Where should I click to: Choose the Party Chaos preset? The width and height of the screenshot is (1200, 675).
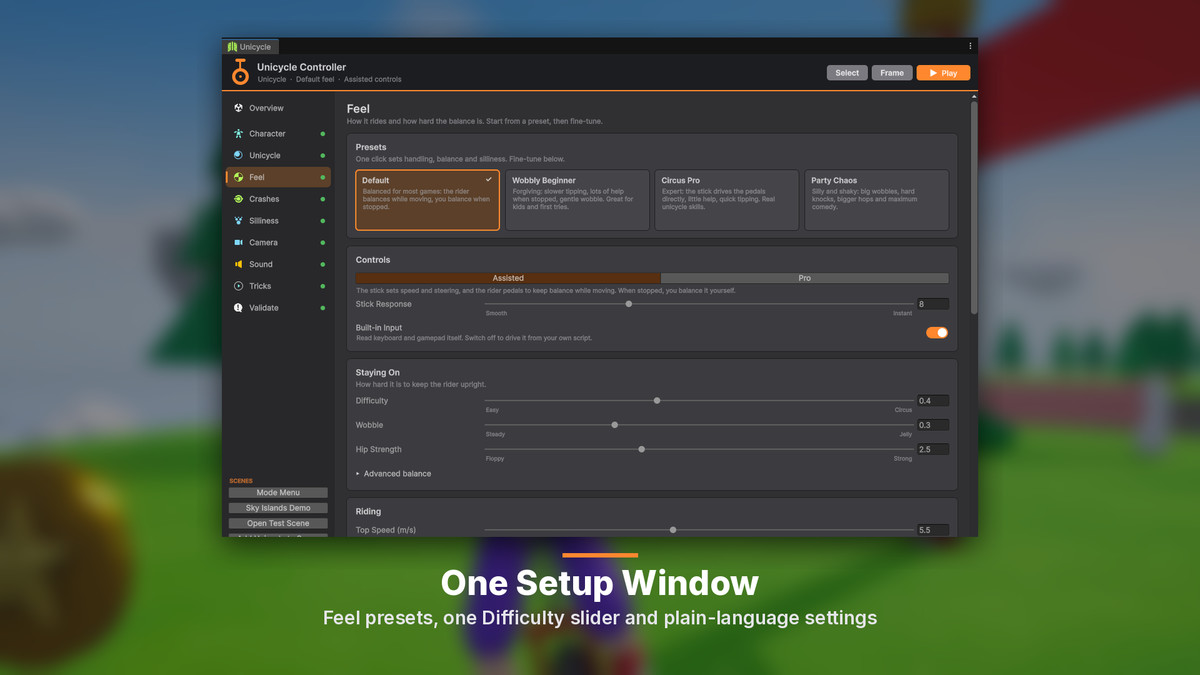[x=876, y=200]
